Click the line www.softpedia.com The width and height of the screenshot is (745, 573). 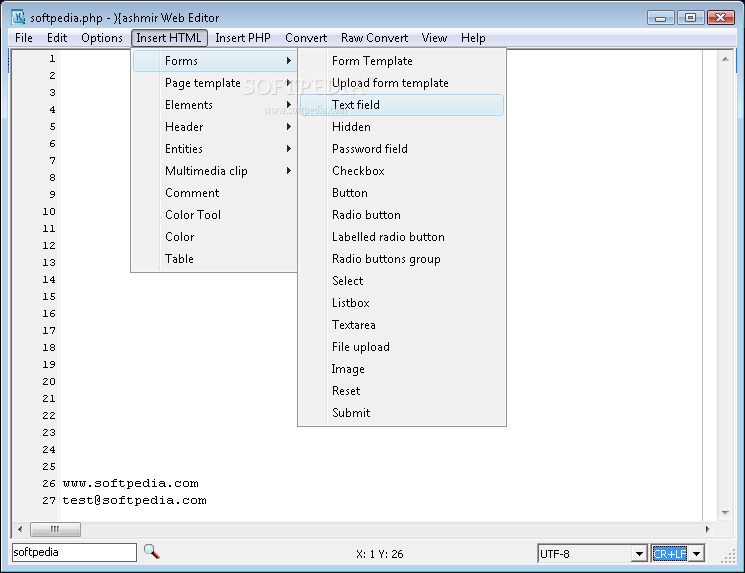(131, 483)
